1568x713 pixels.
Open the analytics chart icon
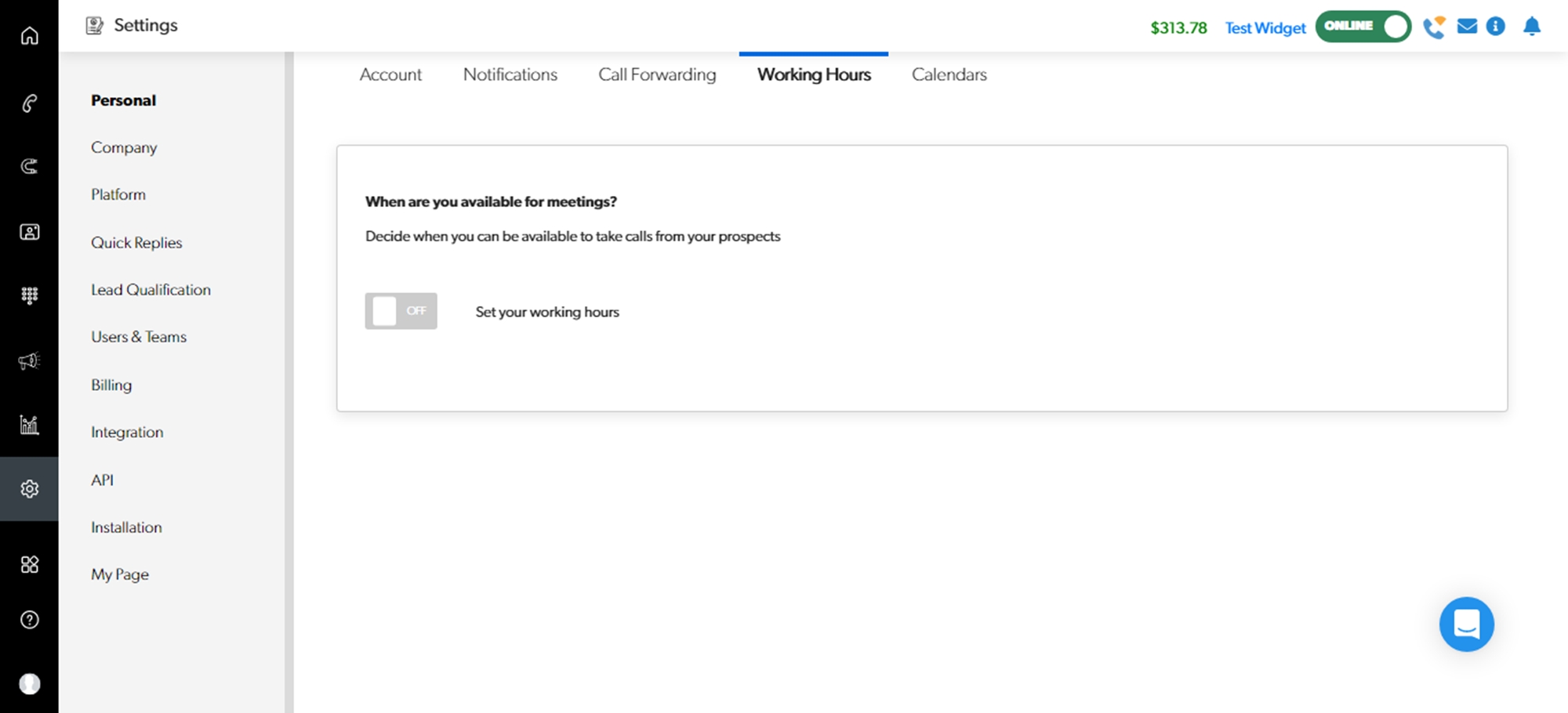tap(29, 425)
